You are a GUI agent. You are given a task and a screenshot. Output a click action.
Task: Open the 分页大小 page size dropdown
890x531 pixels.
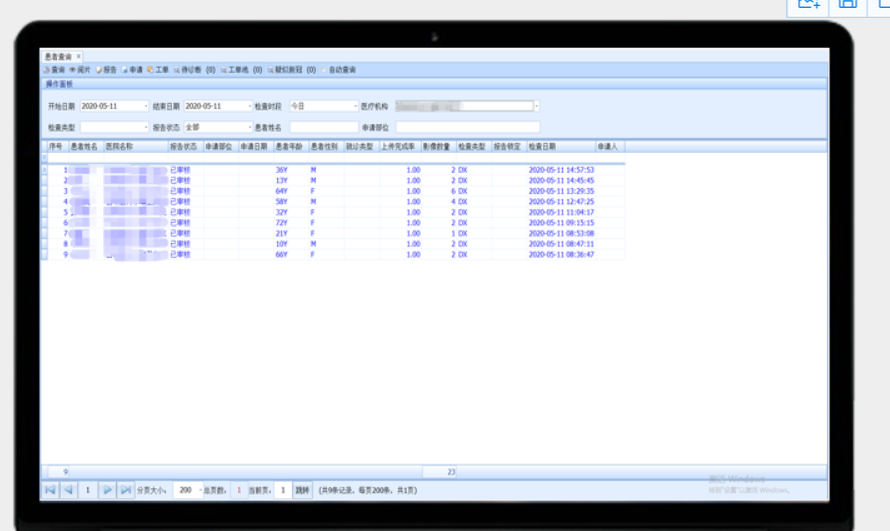(200, 490)
